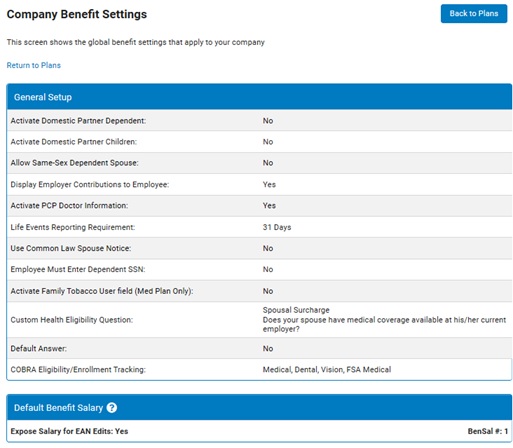Select the Expose Salary for EAN Edits text

click(x=69, y=431)
